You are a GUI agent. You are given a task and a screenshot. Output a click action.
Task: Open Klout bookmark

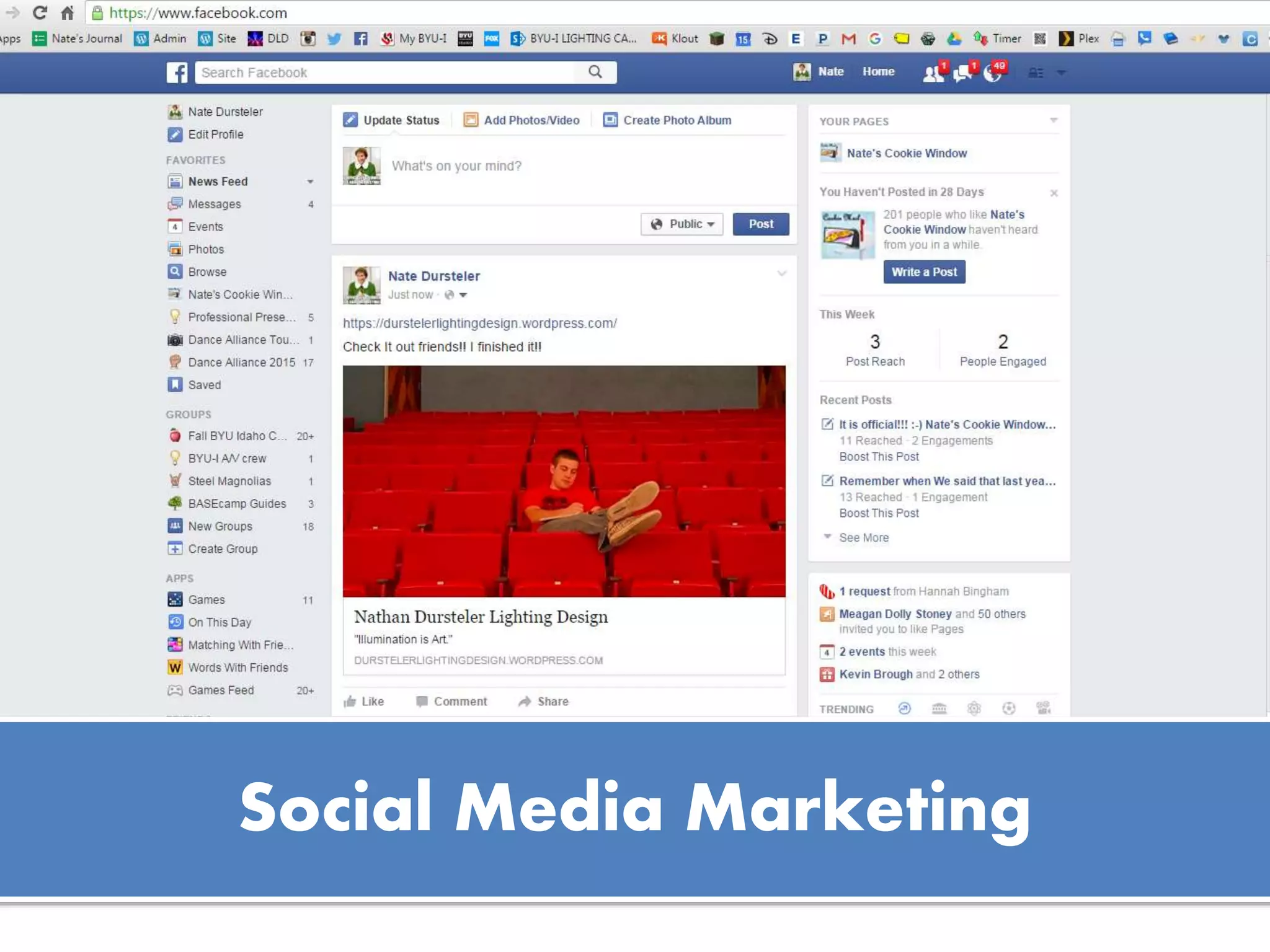(x=675, y=38)
